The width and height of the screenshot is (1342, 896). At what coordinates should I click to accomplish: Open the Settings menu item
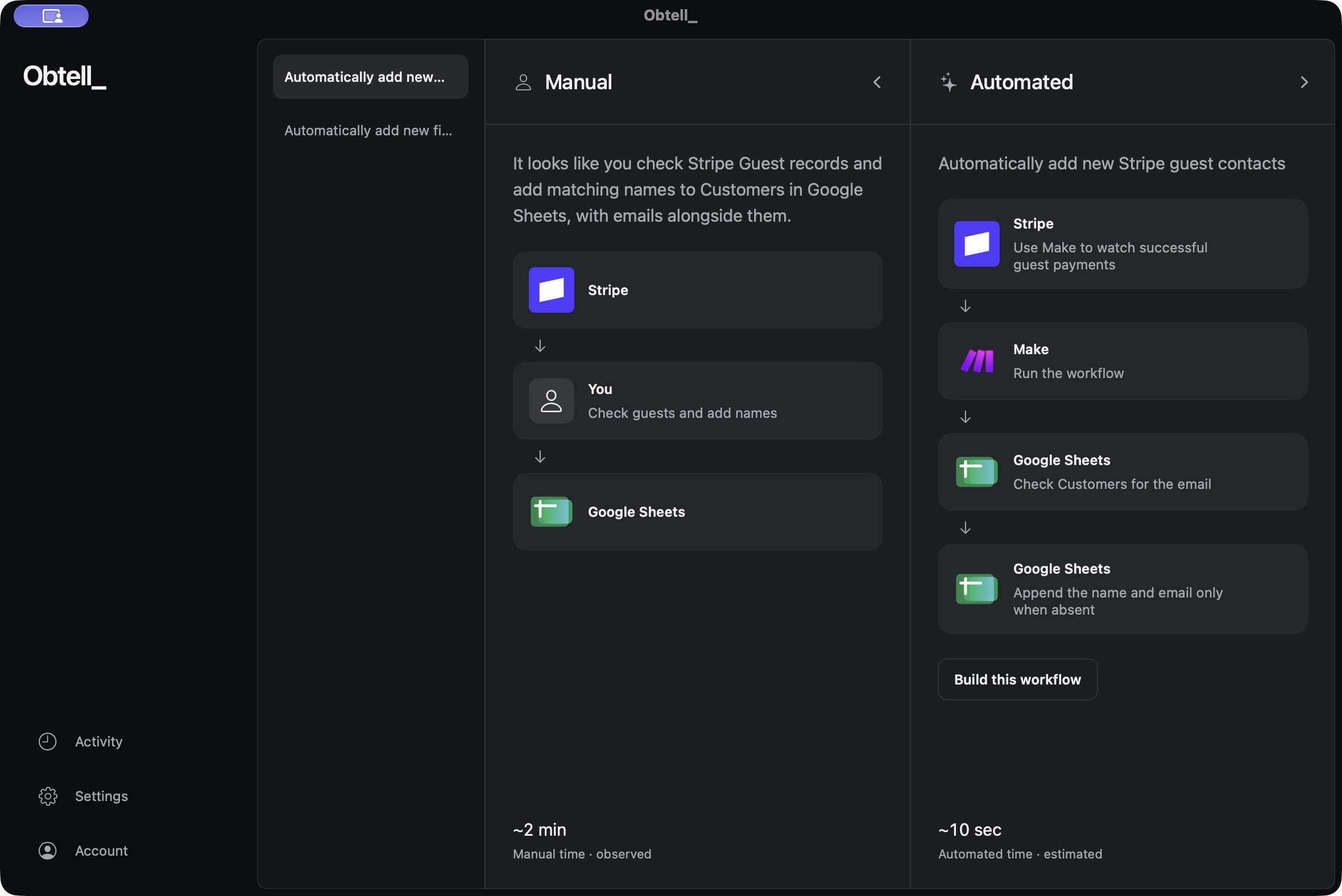point(101,796)
